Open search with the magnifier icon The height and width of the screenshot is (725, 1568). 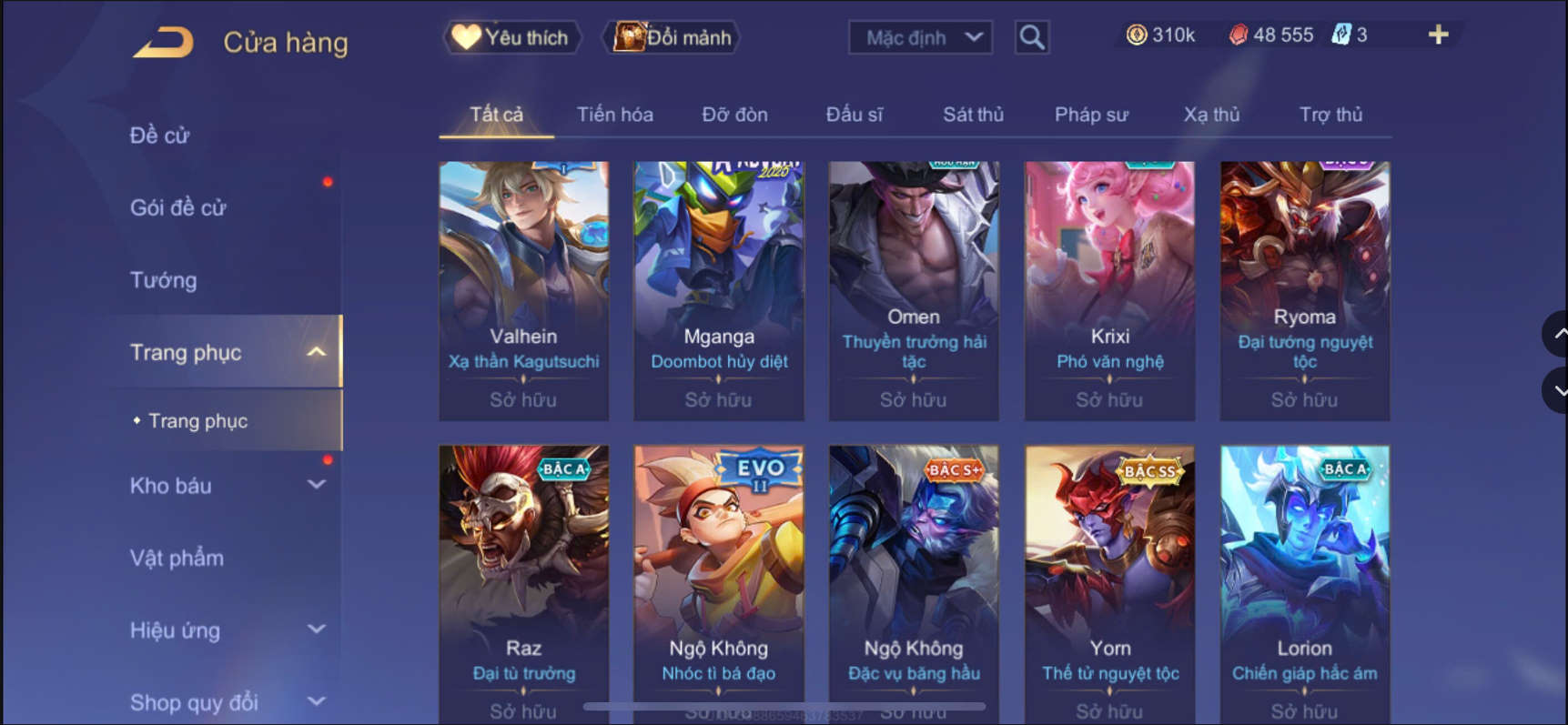click(1032, 37)
